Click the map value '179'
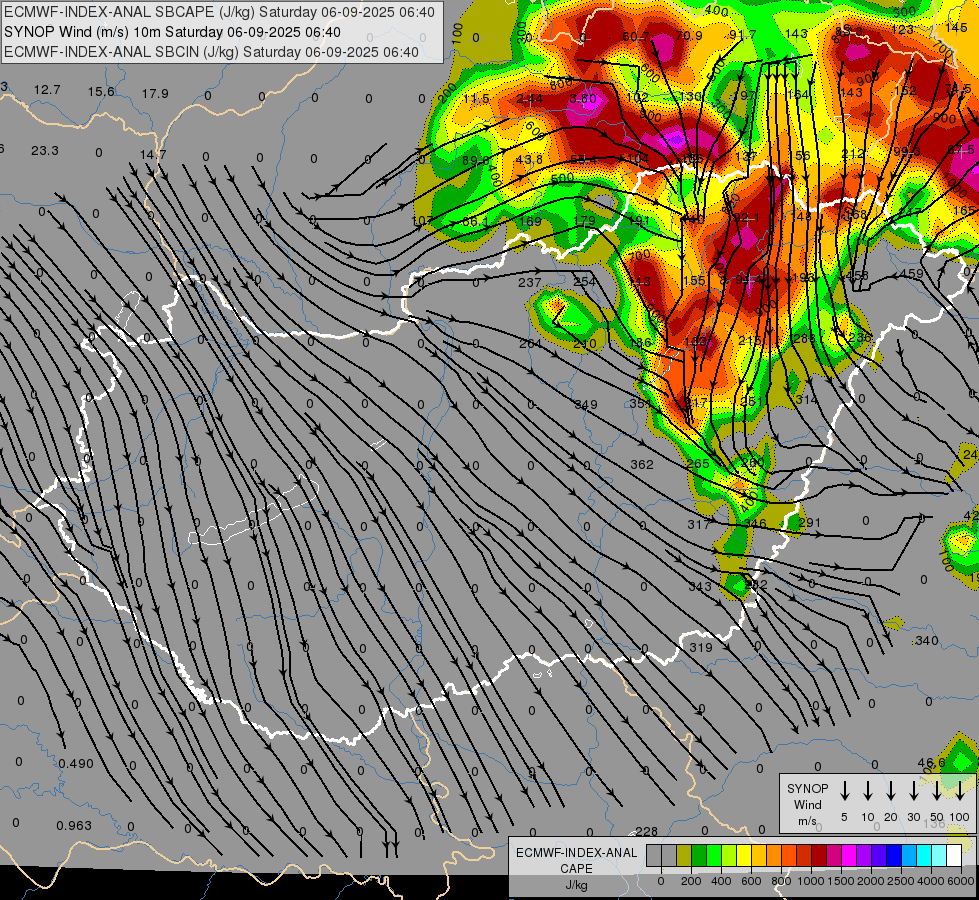Viewport: 979px width, 900px height. click(584, 220)
